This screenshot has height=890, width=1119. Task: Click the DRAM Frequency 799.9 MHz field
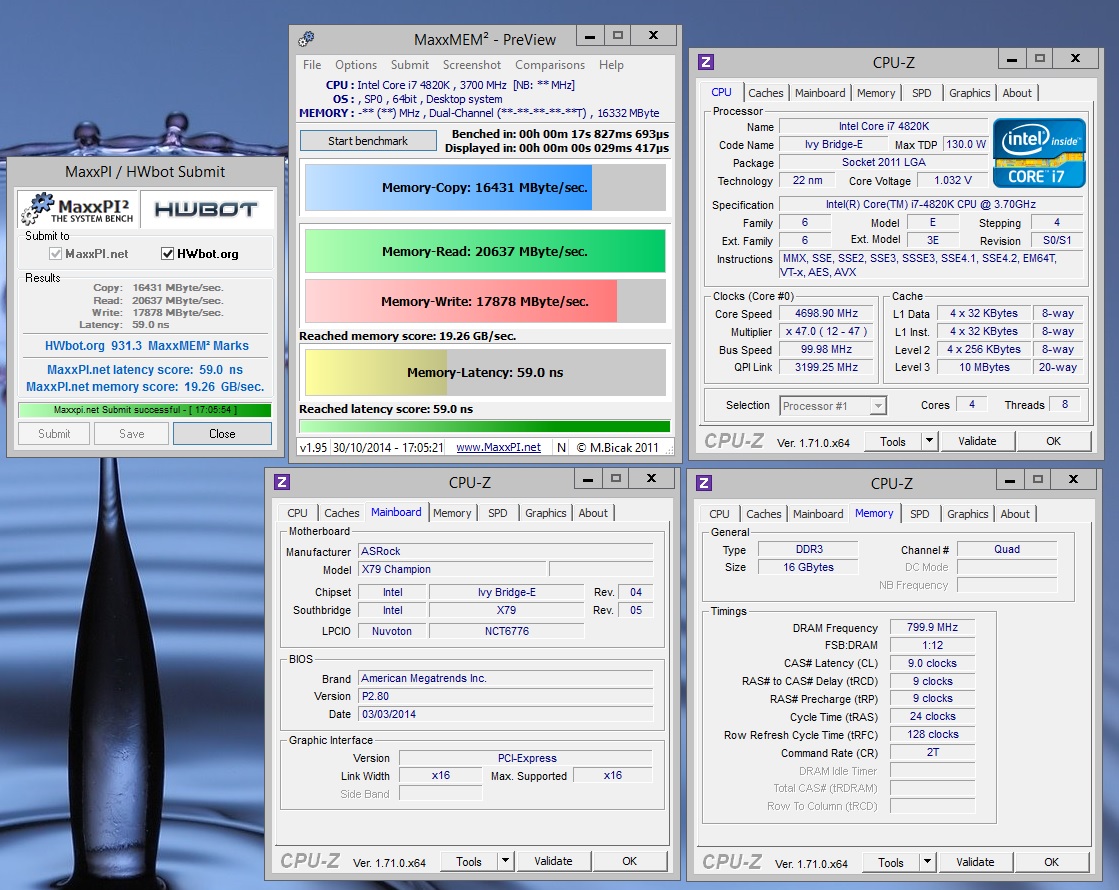[932, 627]
